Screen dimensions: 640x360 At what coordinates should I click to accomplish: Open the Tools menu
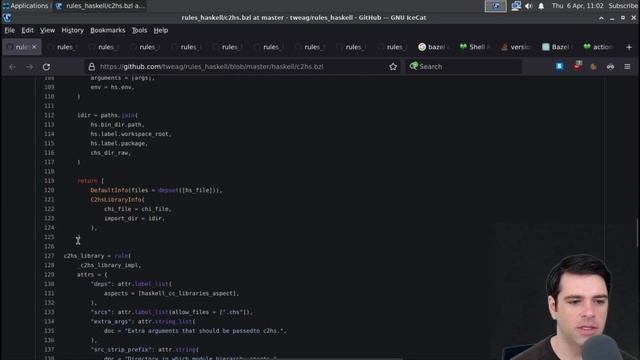click(x=139, y=30)
